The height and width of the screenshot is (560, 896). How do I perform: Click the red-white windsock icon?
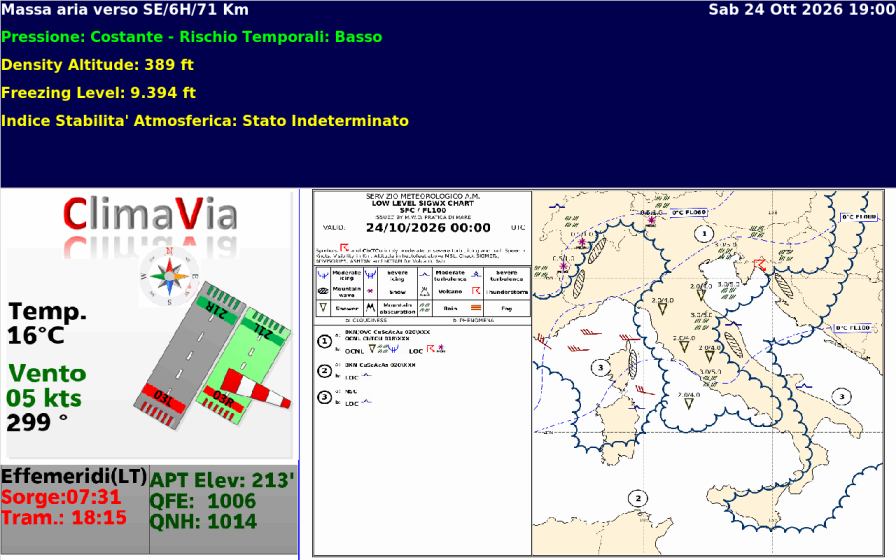click(257, 388)
